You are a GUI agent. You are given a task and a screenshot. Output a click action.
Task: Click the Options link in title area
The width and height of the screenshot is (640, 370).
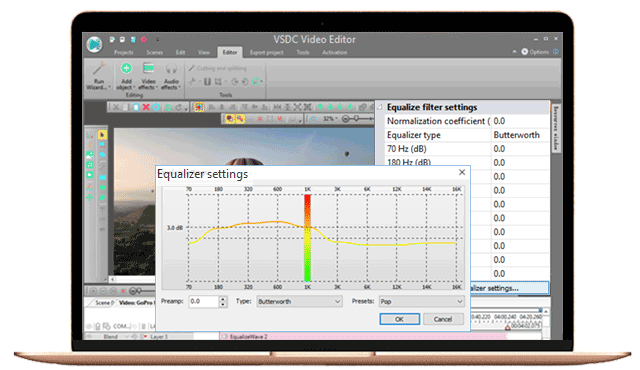pos(539,52)
